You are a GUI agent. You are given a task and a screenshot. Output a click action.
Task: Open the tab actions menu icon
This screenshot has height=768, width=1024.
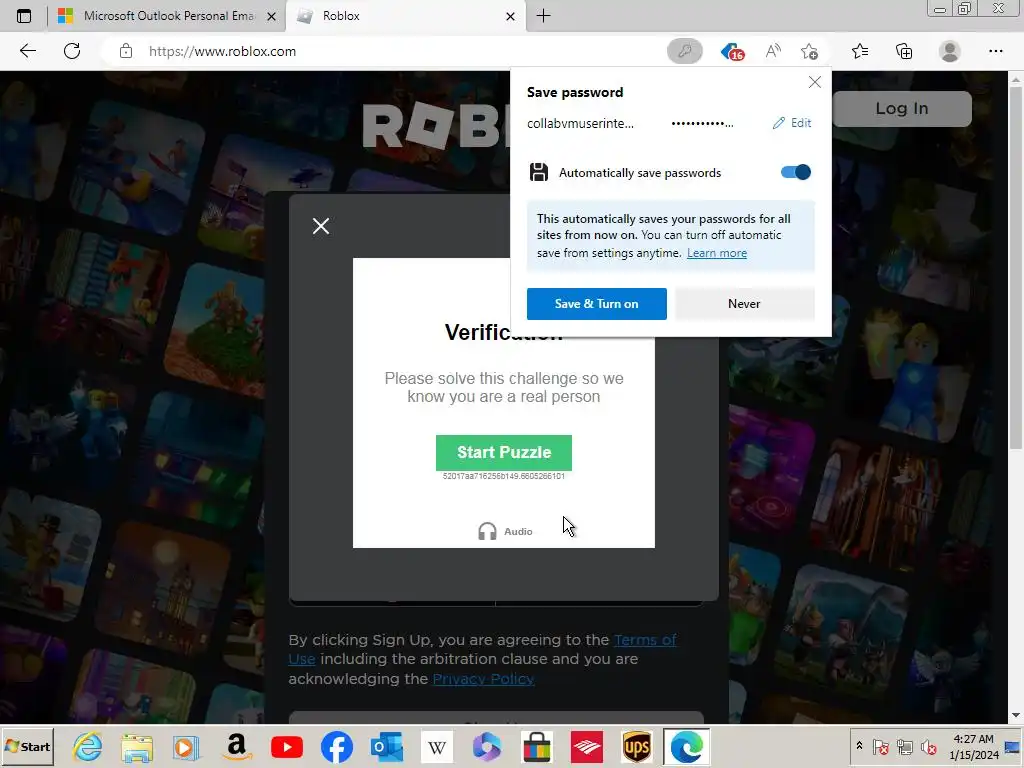(x=24, y=16)
